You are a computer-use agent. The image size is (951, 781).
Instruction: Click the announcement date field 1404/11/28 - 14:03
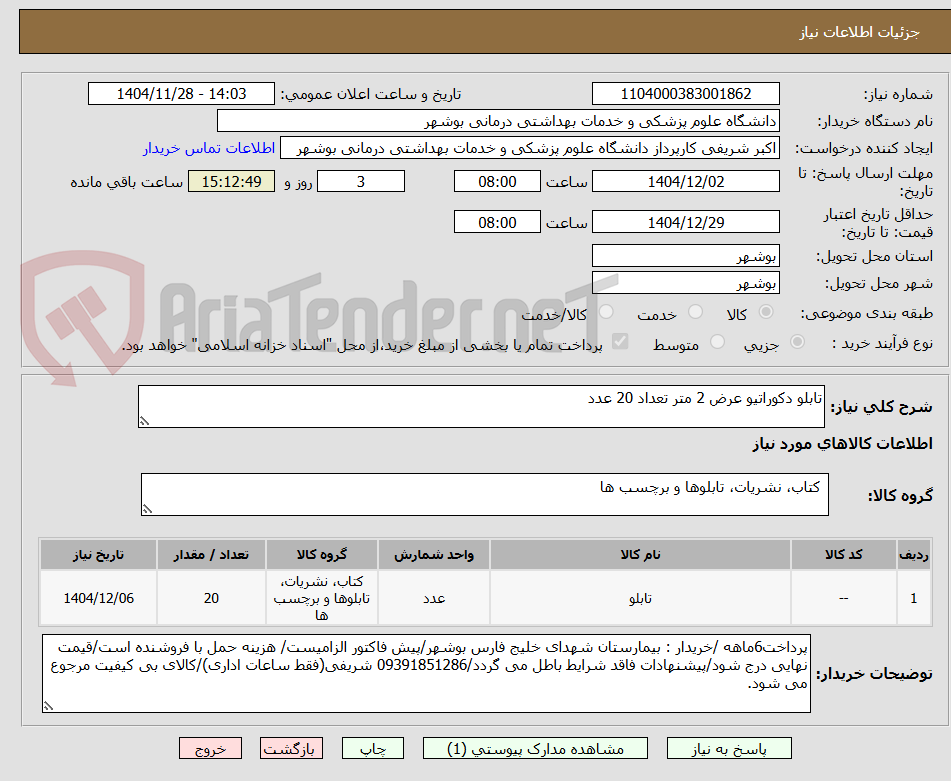[181, 94]
